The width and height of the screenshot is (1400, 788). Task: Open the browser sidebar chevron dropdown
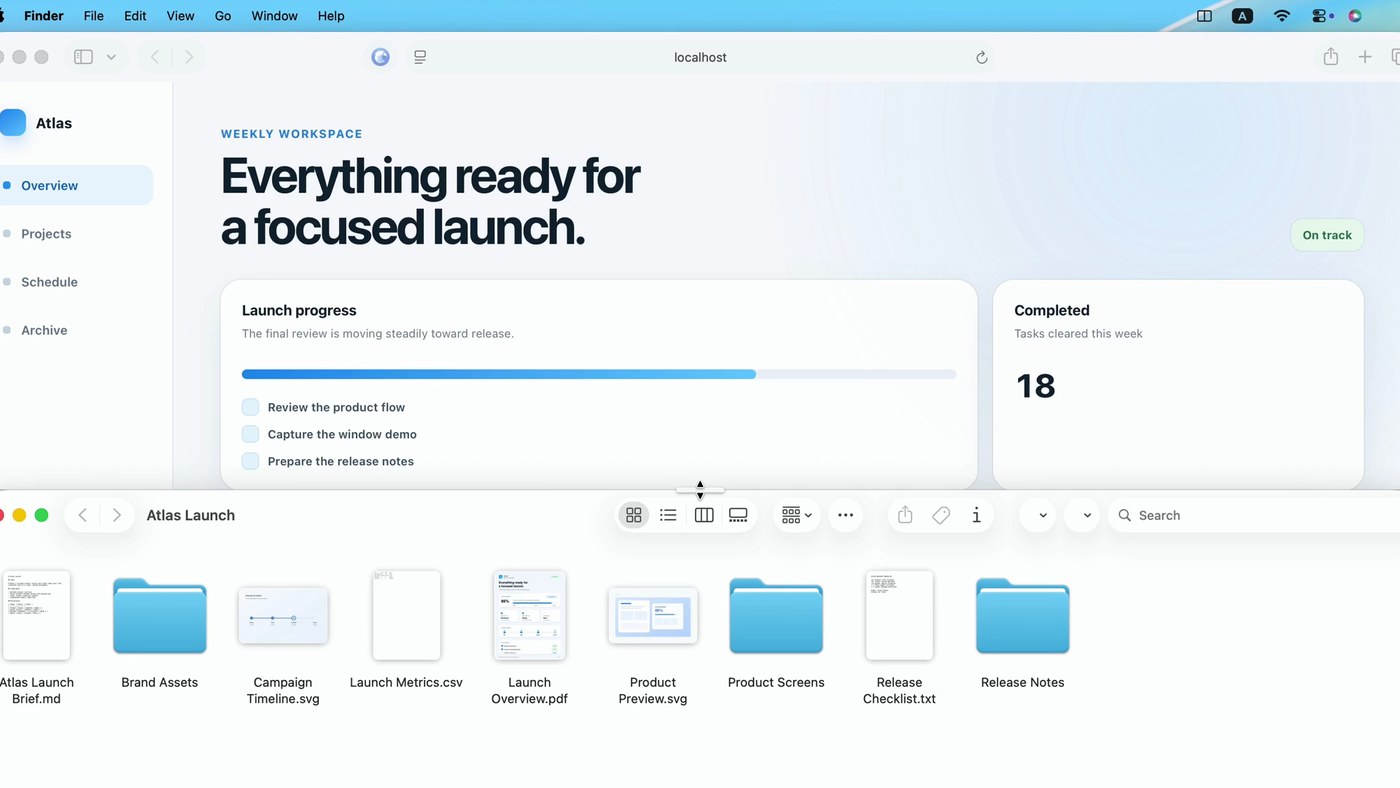[111, 57]
